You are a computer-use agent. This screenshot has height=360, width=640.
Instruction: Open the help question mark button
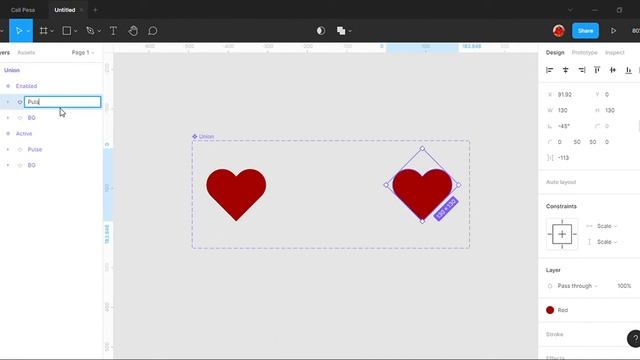click(x=634, y=339)
